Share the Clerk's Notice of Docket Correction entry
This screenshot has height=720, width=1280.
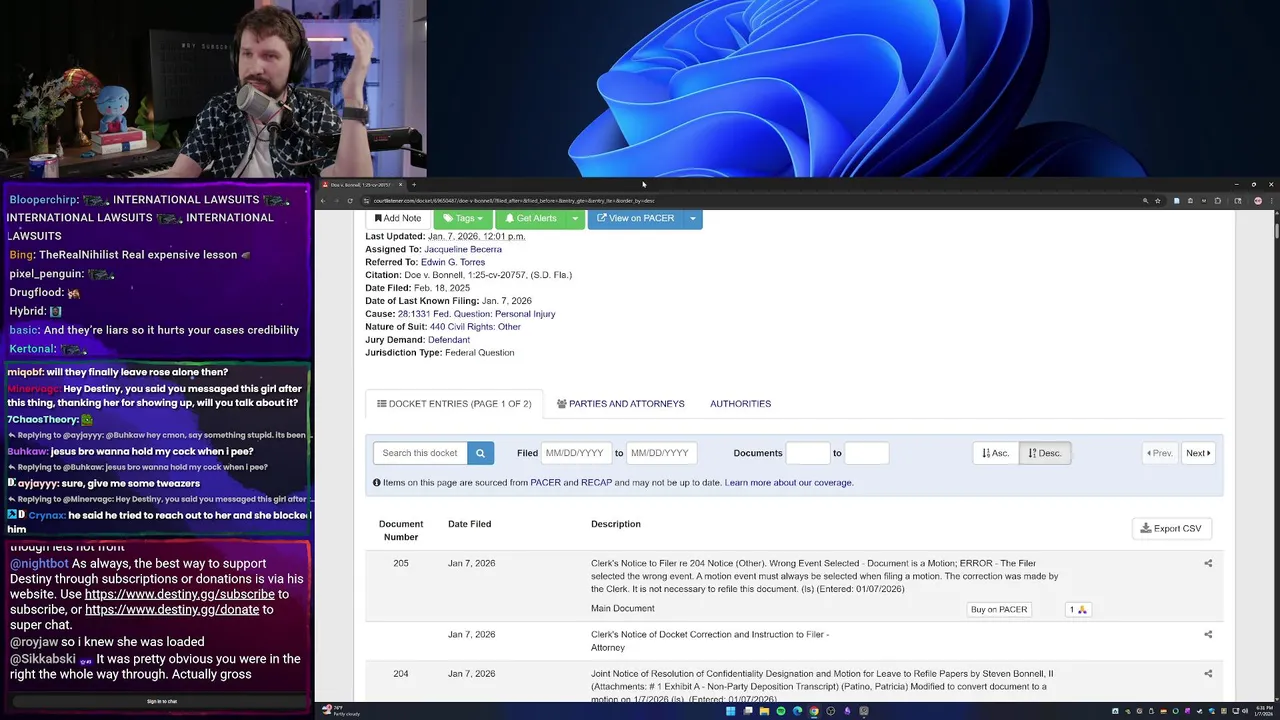[x=1208, y=634]
